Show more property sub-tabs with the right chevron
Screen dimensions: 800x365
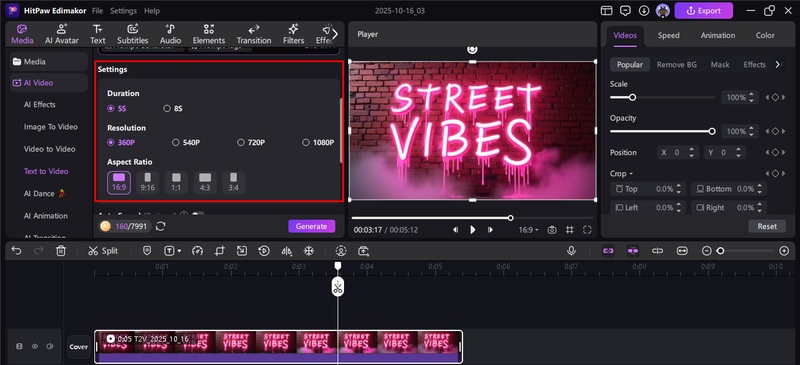(778, 64)
